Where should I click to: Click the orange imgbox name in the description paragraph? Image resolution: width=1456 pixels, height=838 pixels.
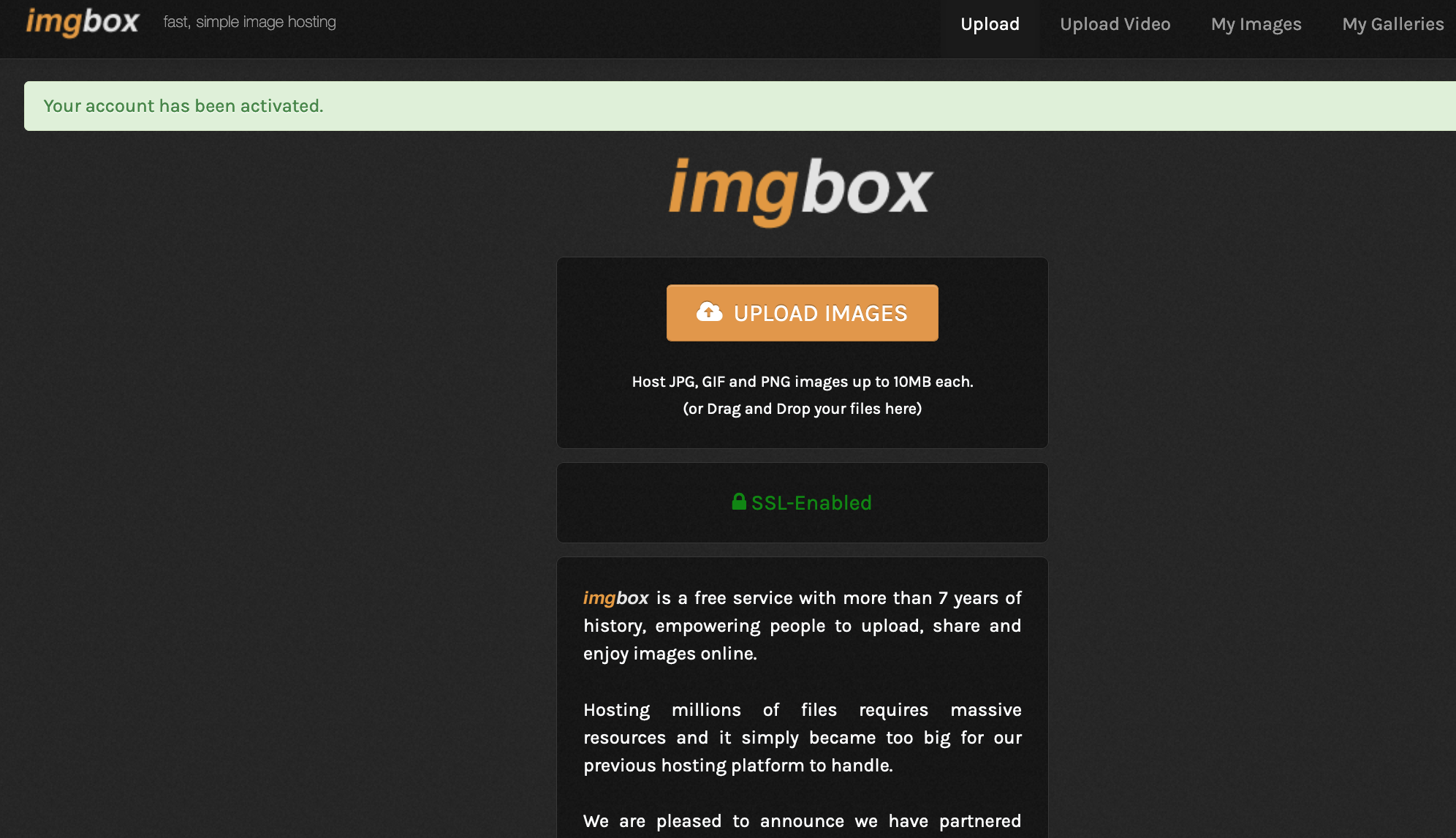(615, 598)
